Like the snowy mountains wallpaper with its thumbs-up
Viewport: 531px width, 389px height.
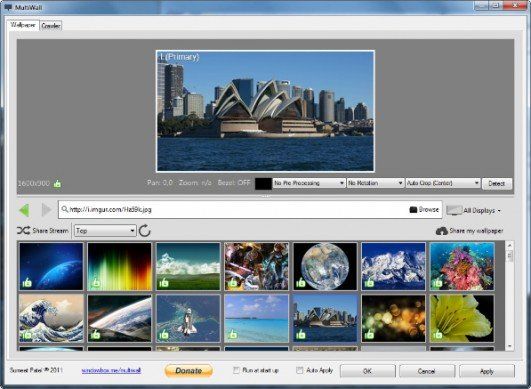click(369, 282)
